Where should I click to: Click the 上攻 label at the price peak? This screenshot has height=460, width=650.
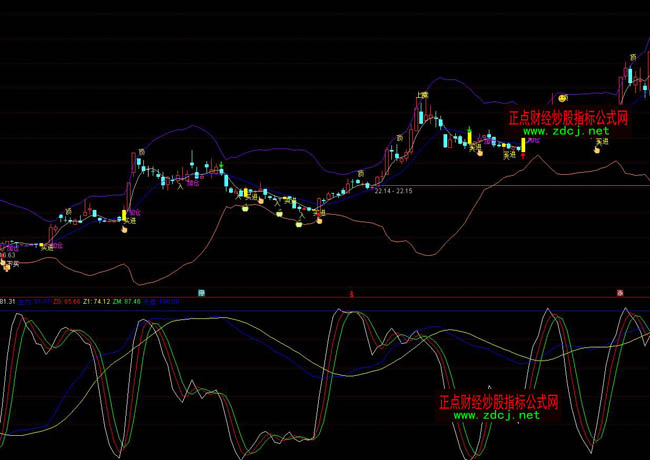[422, 95]
